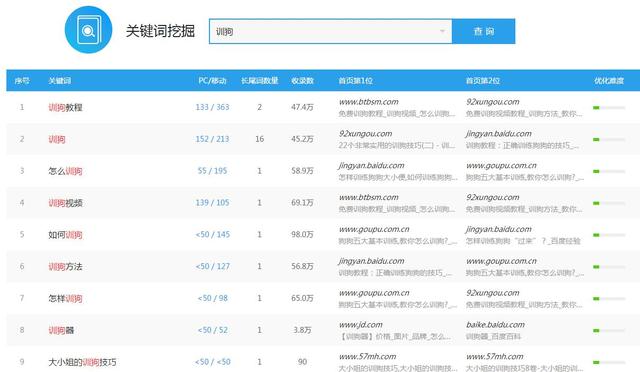The image size is (640, 372).
Task: Open 92xungou.com second-place result in row 4
Action: [493, 197]
